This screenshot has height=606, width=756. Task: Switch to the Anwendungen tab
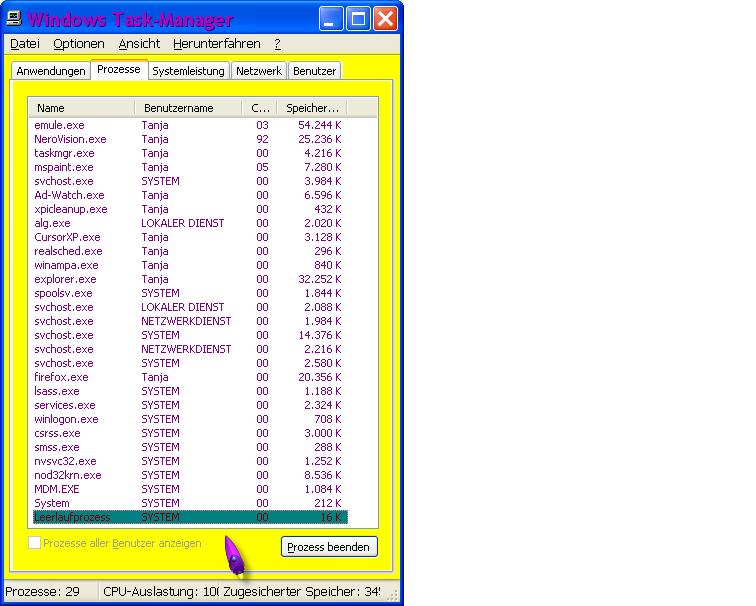(x=50, y=71)
